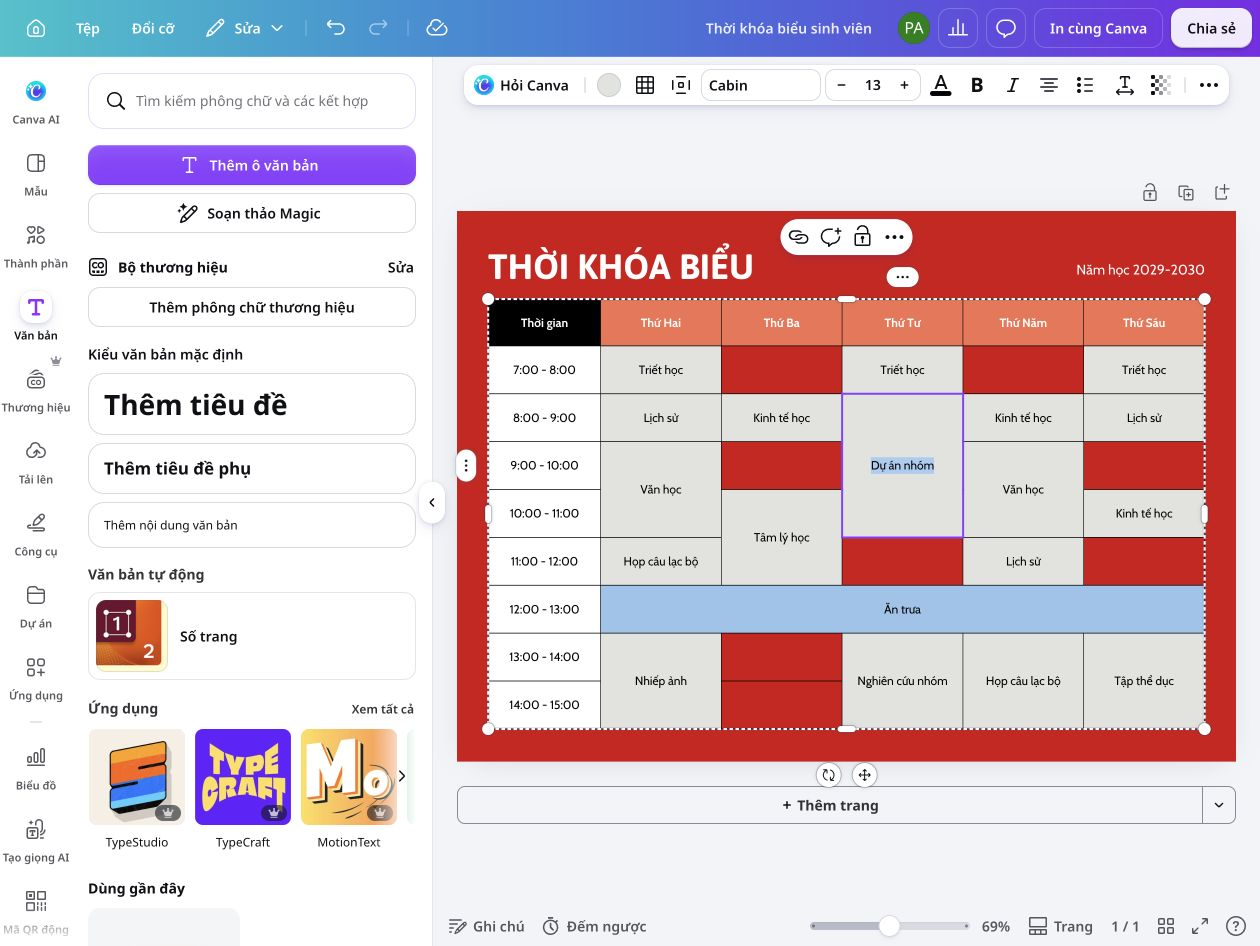Open Dự án projects panel
Image resolution: width=1260 pixels, height=946 pixels.
tap(36, 605)
